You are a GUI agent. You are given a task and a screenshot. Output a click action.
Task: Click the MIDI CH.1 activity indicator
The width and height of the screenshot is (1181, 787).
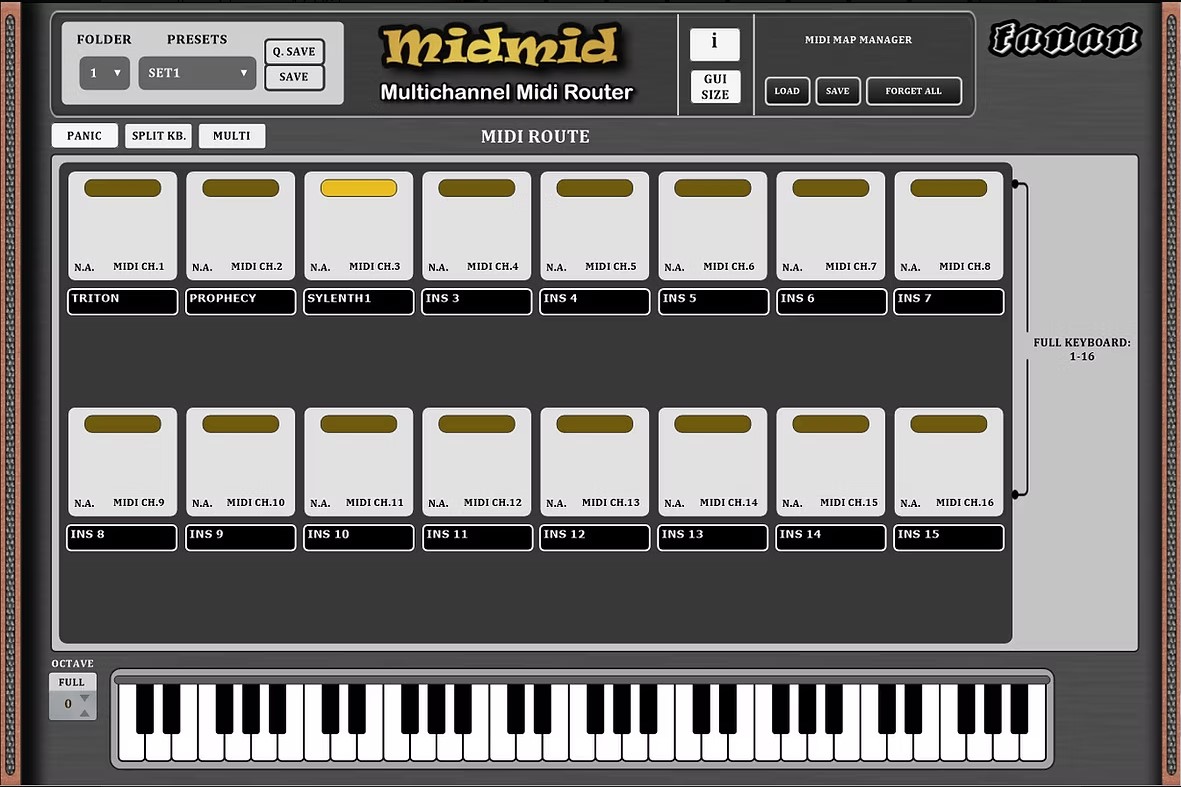tap(121, 187)
